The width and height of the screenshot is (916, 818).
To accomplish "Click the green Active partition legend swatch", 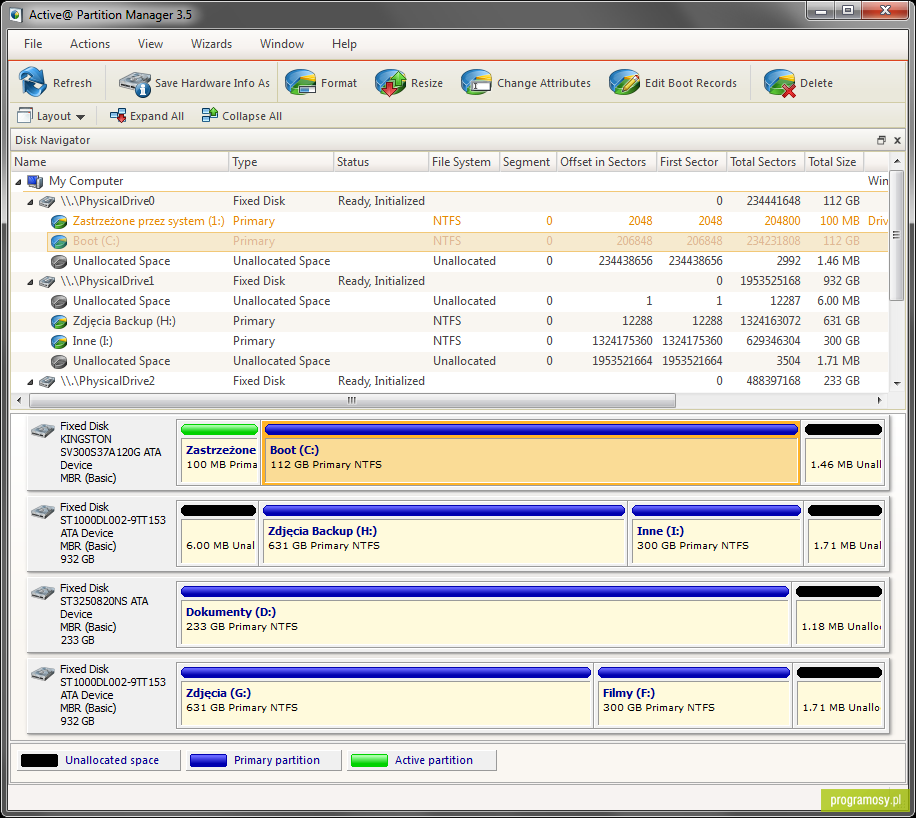I will 369,760.
